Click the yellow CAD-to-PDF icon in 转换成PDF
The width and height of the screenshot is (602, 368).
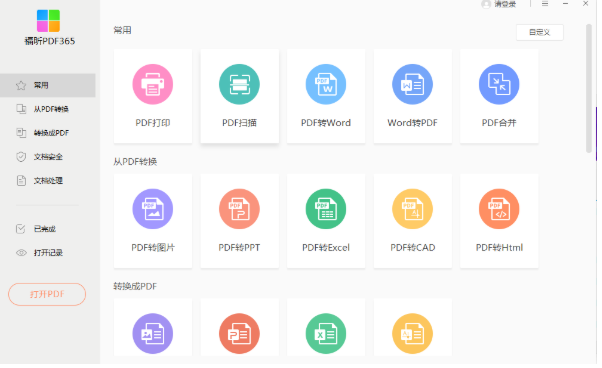413,333
